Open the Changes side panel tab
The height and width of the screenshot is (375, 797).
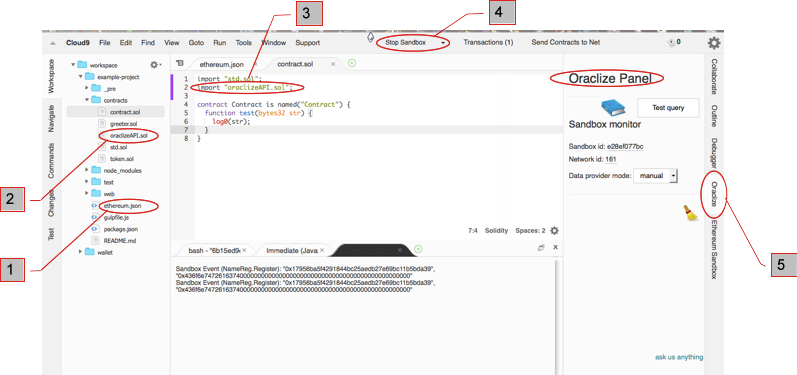point(51,202)
